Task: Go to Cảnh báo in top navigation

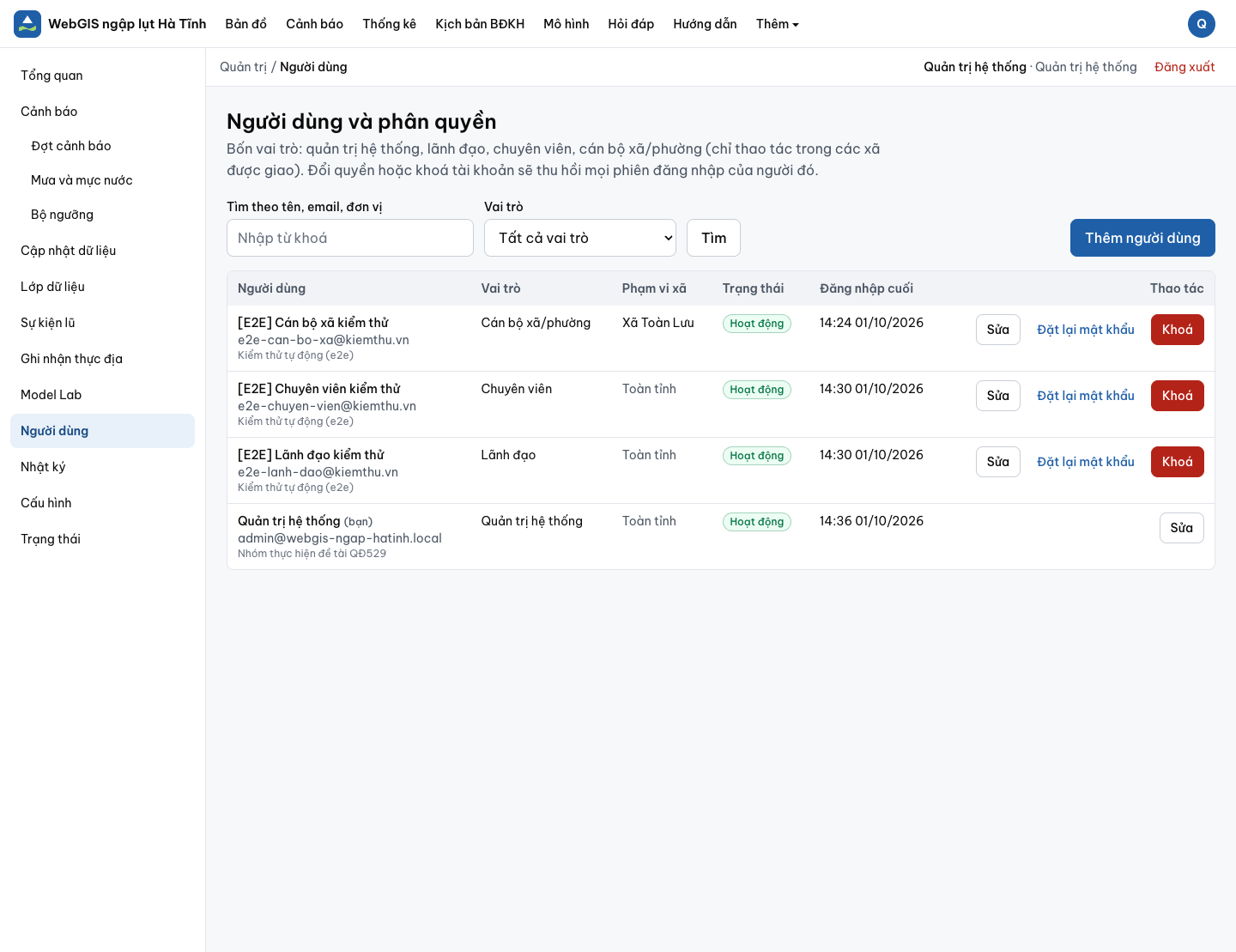Action: (315, 24)
